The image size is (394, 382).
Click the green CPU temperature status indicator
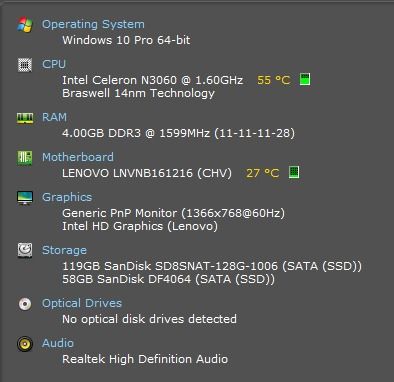[x=305, y=79]
